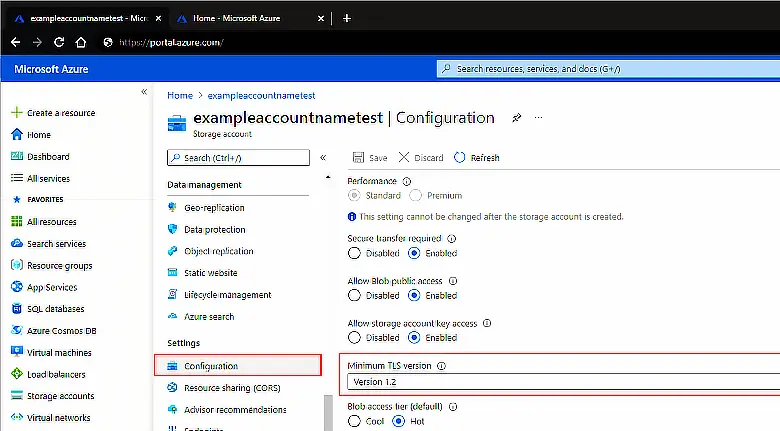Click info icon beside Allow storage account key access
This screenshot has height=431, width=780.
pos(487,323)
